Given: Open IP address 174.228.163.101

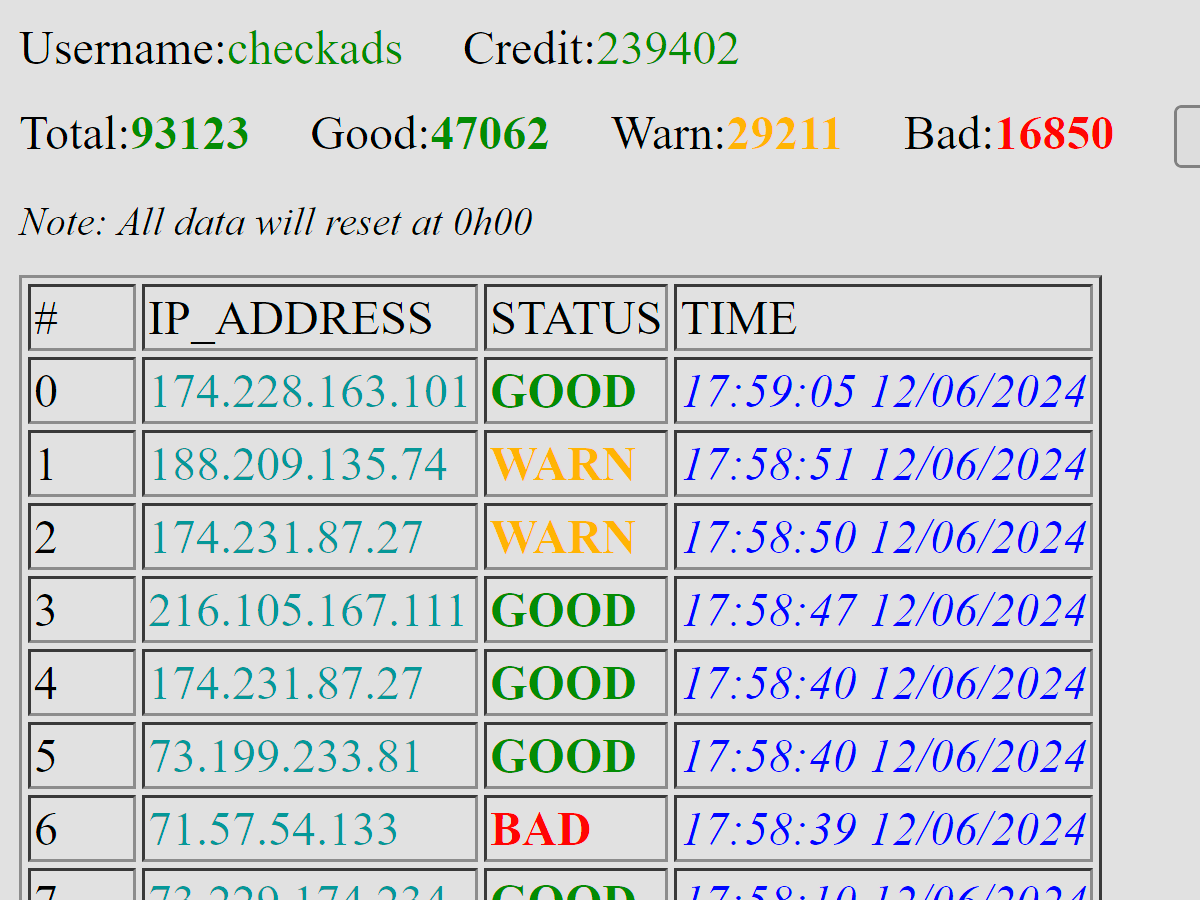Looking at the screenshot, I should (x=309, y=392).
